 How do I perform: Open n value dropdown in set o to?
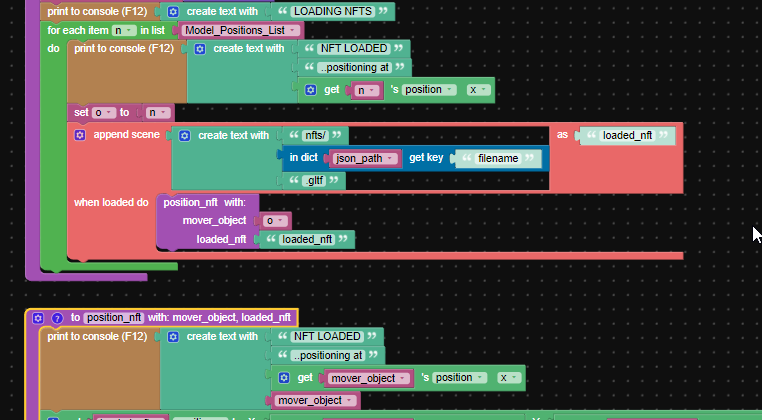pos(158,113)
